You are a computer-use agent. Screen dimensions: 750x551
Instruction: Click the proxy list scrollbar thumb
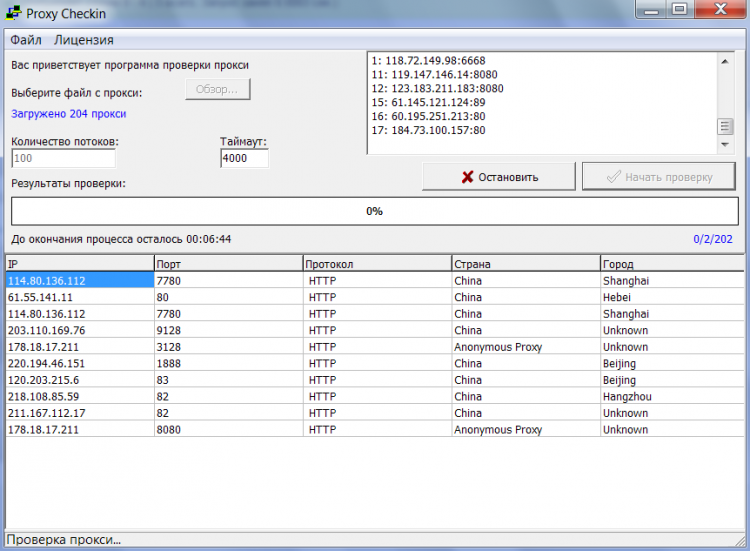pos(725,126)
